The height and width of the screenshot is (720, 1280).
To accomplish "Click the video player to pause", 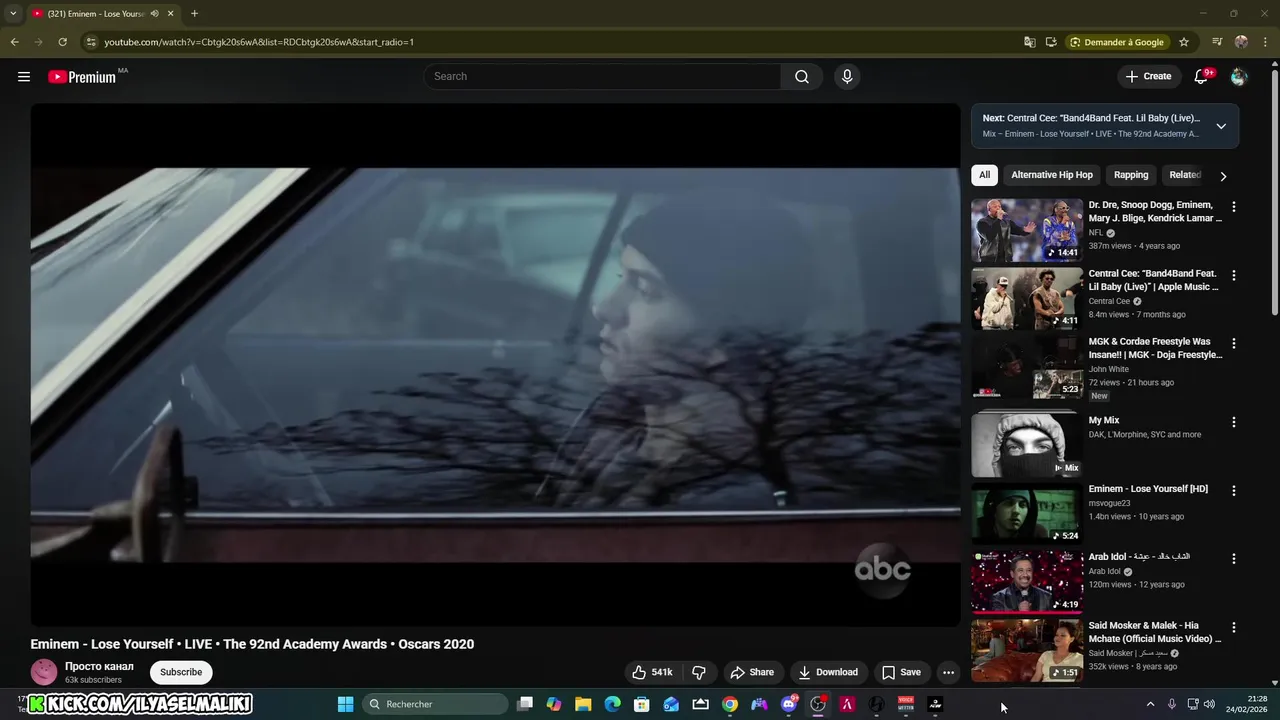I will point(495,365).
